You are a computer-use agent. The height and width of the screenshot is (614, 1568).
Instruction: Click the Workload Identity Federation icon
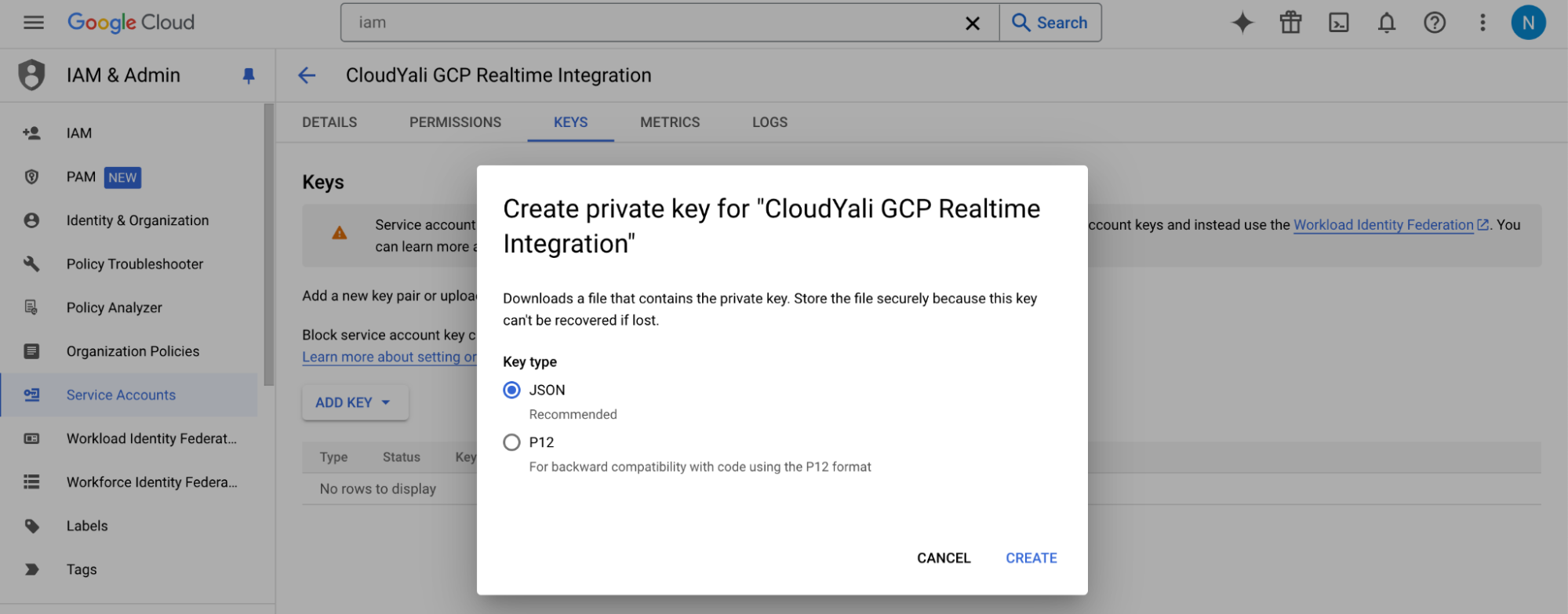click(31, 438)
